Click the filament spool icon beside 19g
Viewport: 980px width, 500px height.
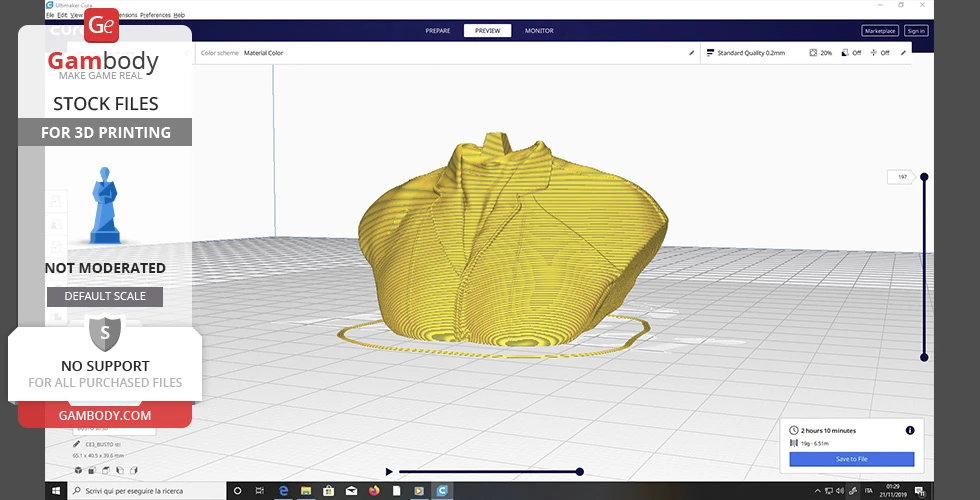(794, 443)
